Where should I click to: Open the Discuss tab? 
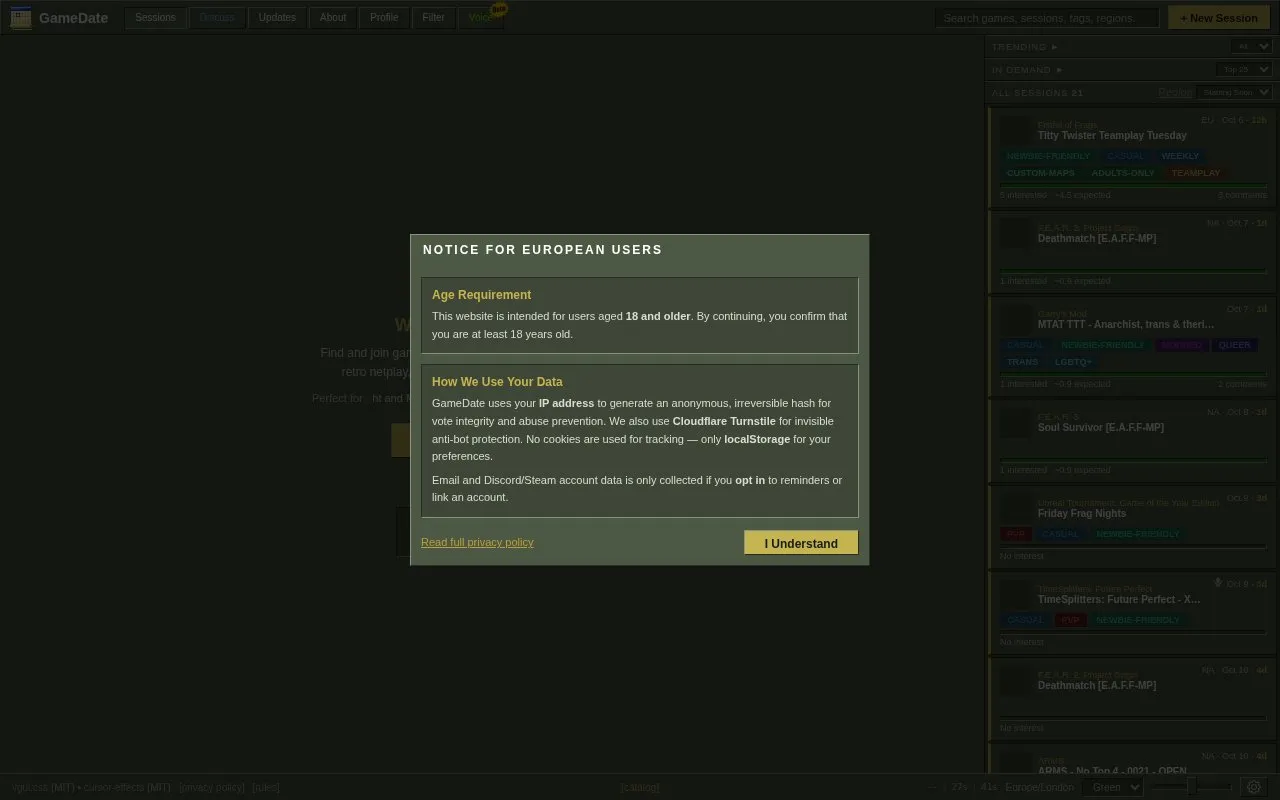pyautogui.click(x=217, y=18)
